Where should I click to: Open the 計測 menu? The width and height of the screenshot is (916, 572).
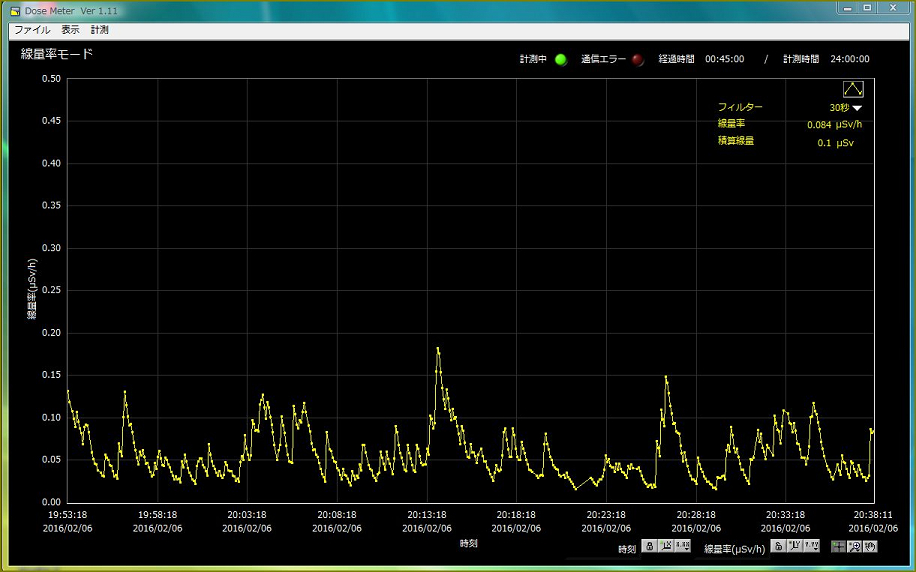click(99, 30)
